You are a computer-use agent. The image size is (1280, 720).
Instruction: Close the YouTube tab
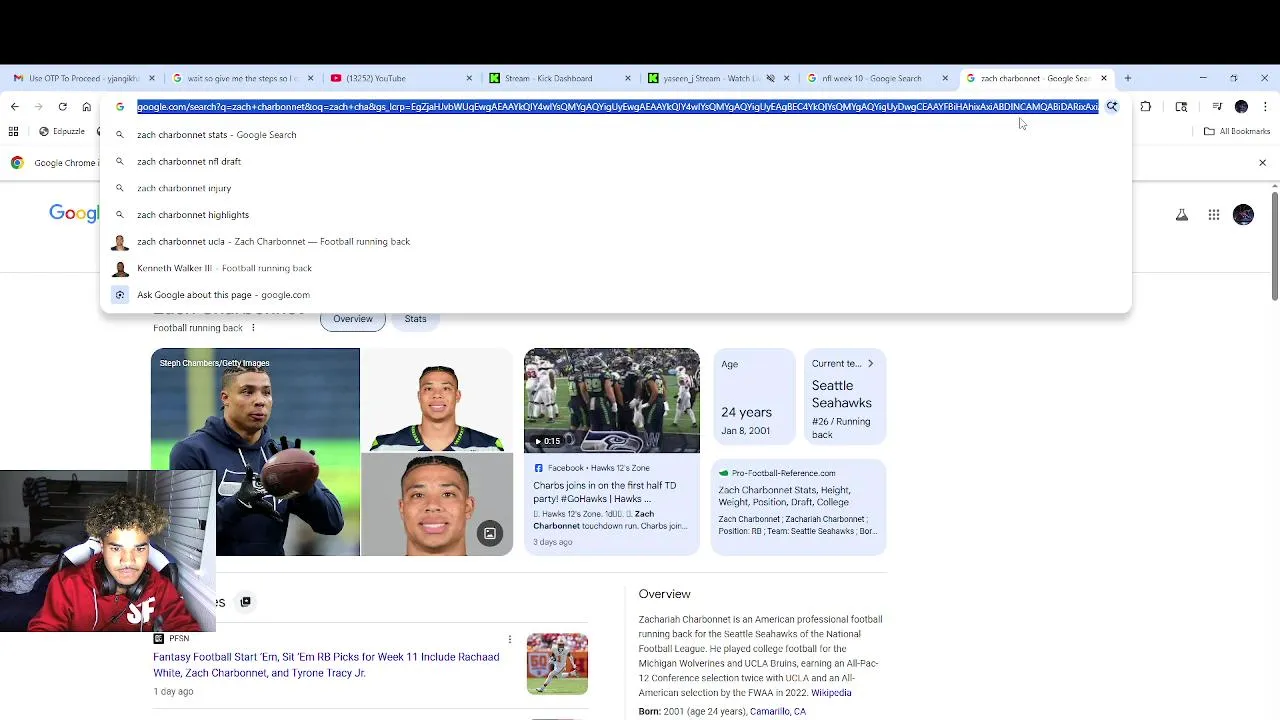(469, 78)
